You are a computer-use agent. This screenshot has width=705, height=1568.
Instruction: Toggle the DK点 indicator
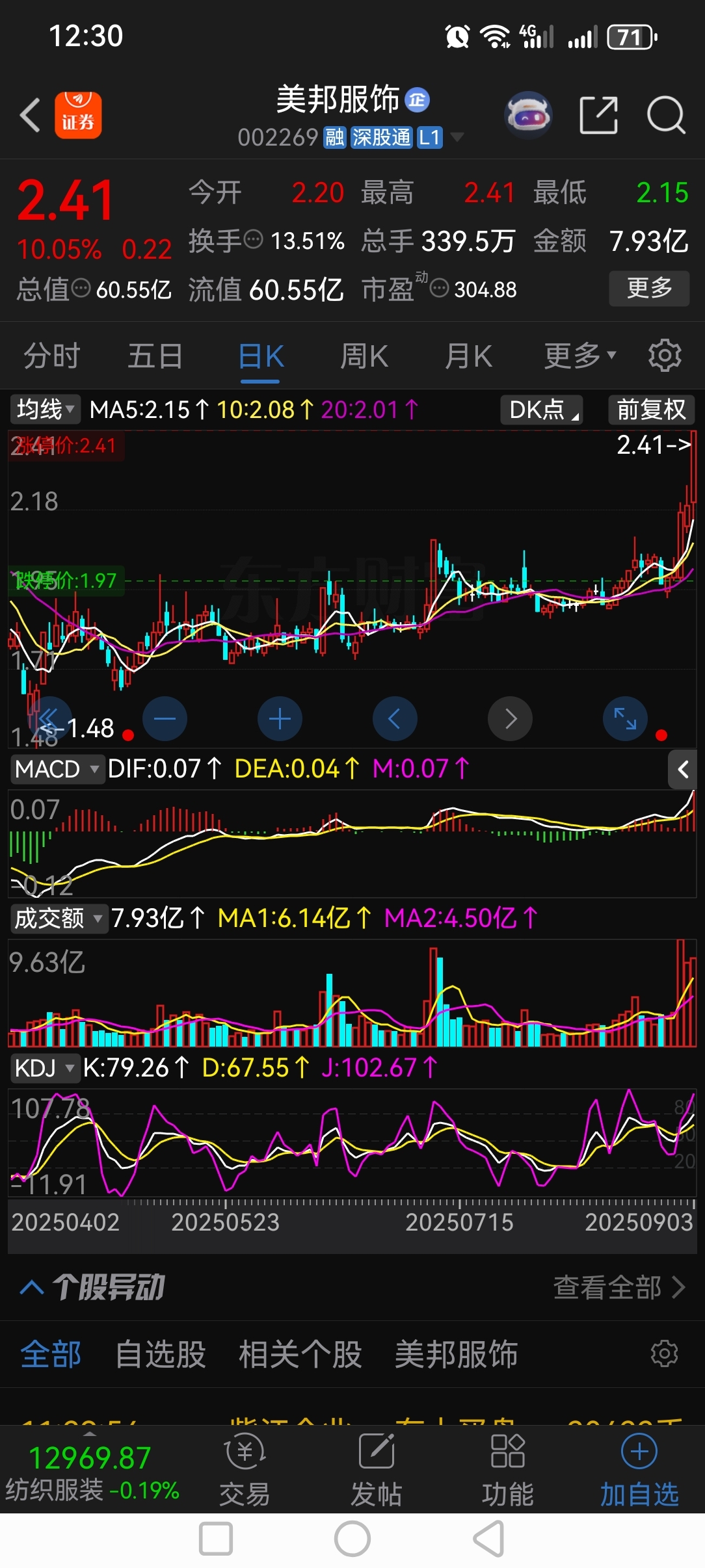(542, 410)
